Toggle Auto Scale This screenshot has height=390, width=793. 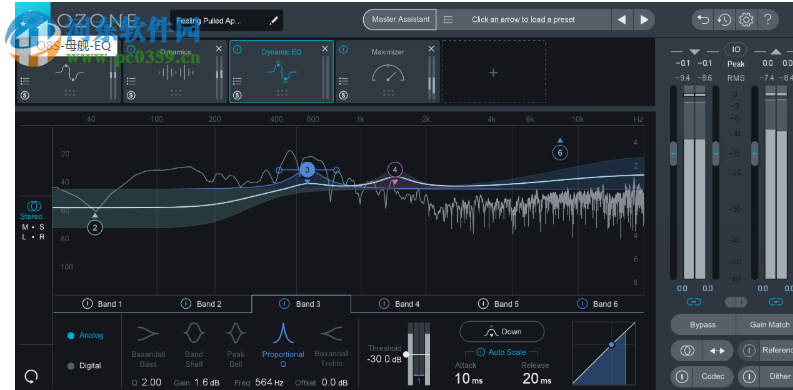click(x=501, y=352)
